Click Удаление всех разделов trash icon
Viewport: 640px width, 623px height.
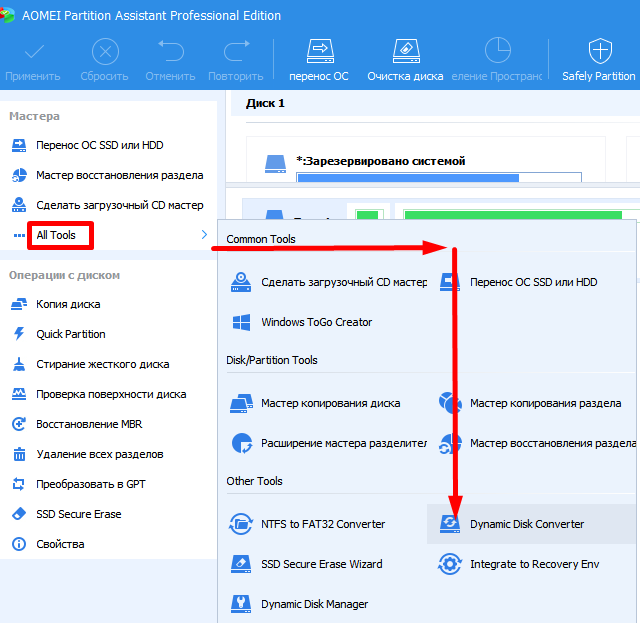point(19,454)
